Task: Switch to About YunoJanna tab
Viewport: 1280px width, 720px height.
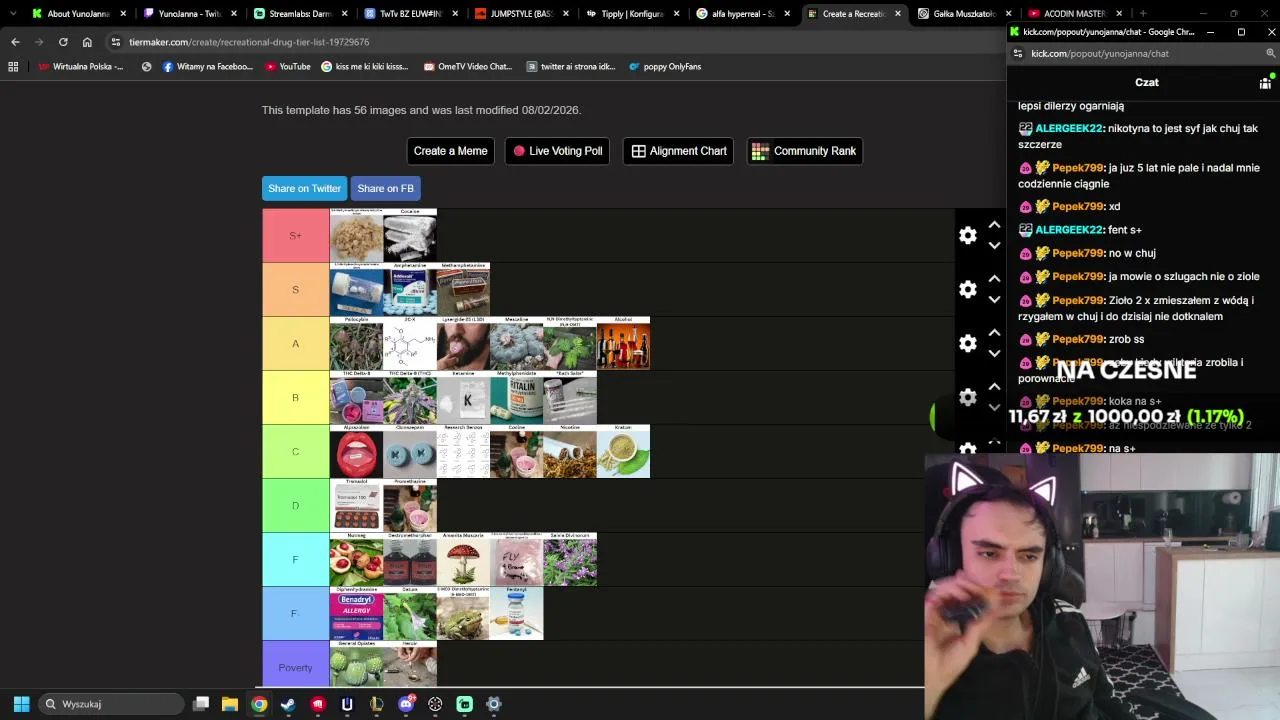Action: pyautogui.click(x=78, y=14)
